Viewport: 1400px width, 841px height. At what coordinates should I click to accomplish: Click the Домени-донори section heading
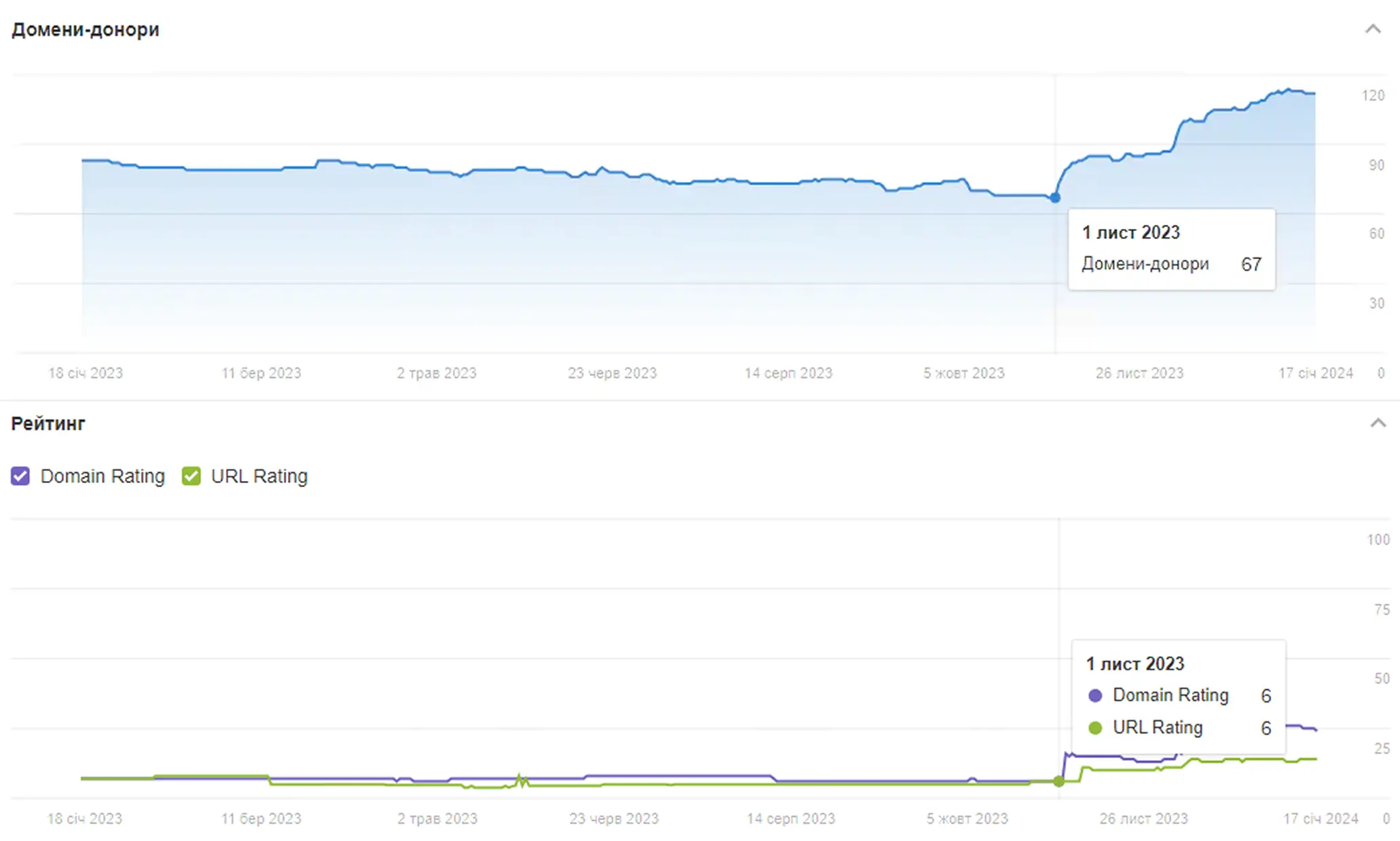tap(86, 30)
